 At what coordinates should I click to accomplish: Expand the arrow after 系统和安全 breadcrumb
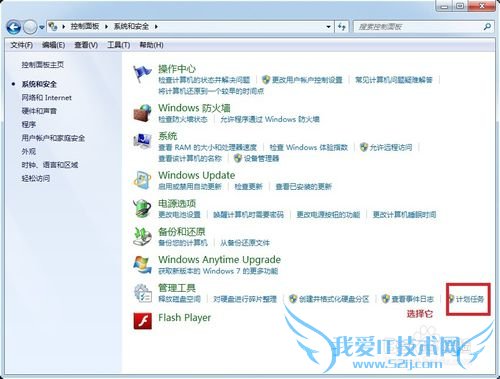pyautogui.click(x=156, y=26)
